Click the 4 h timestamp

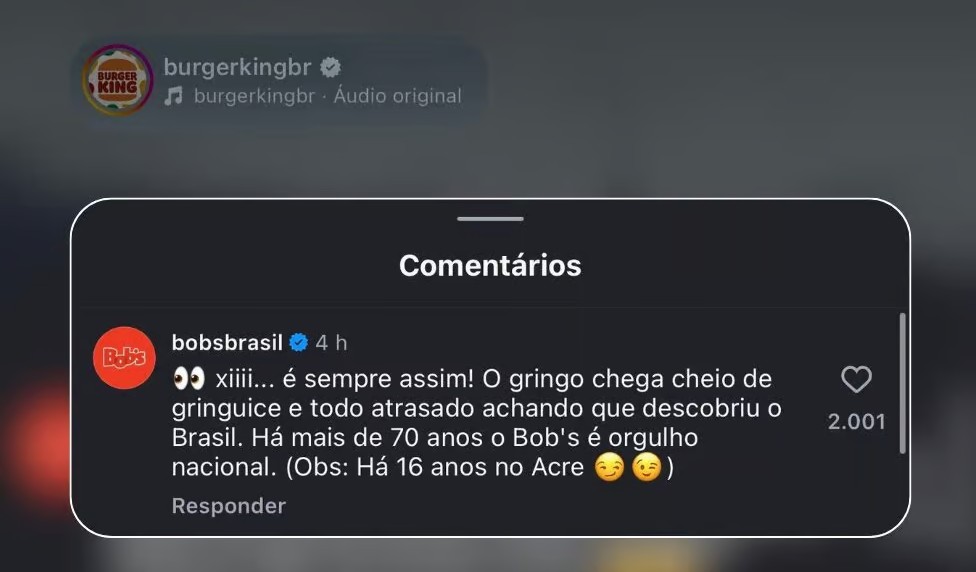pos(331,342)
